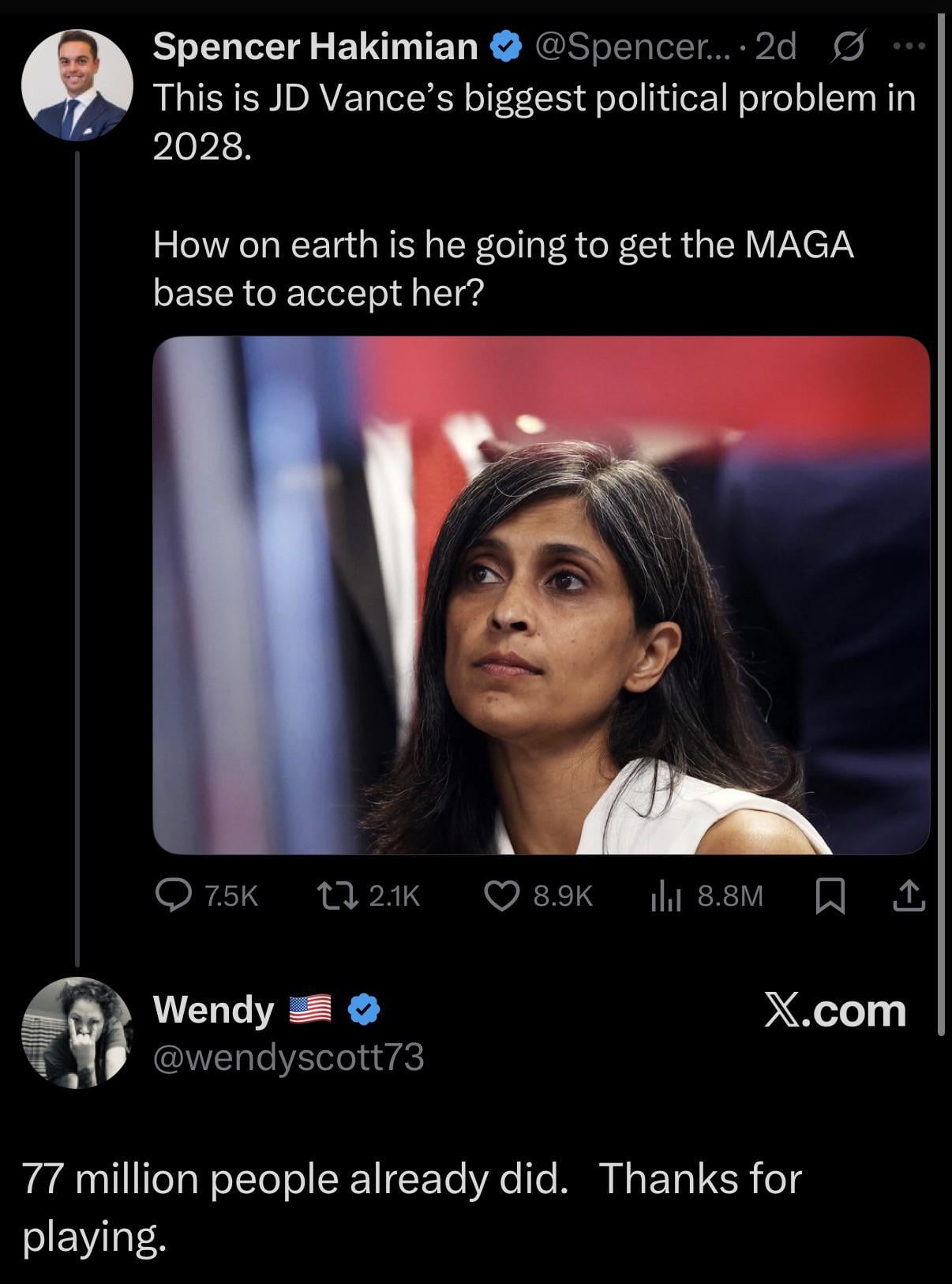Click the Spencer Hakimian display name

[x=316, y=47]
